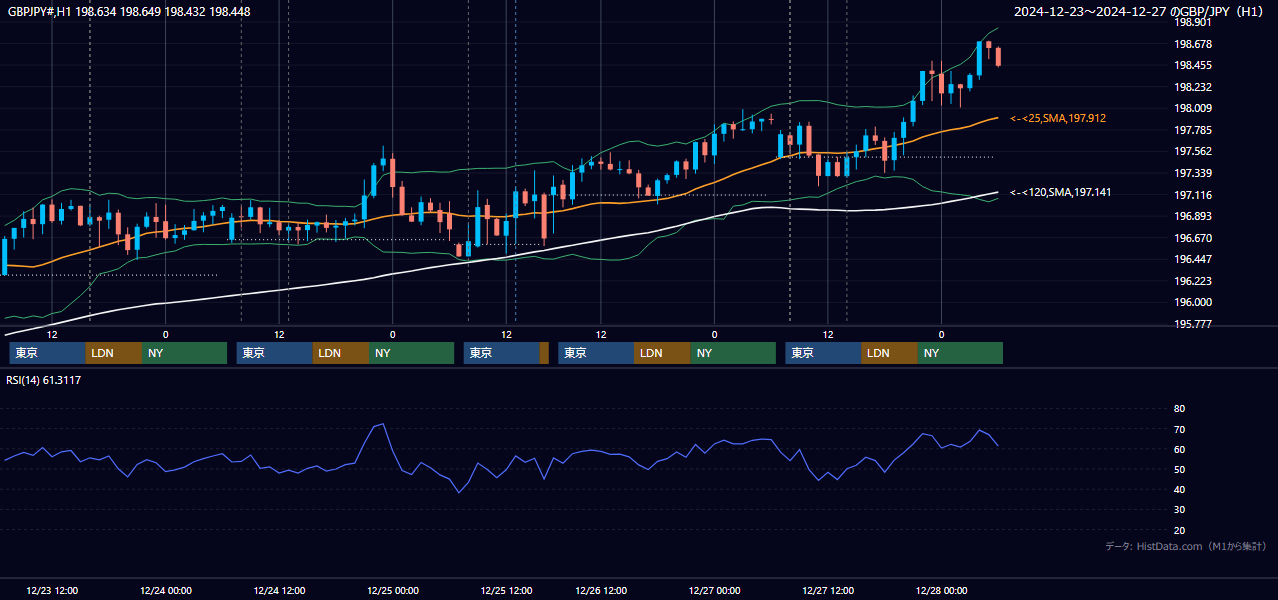Open the HistData.com data source credit
This screenshot has height=600, width=1278.
click(x=1185, y=546)
